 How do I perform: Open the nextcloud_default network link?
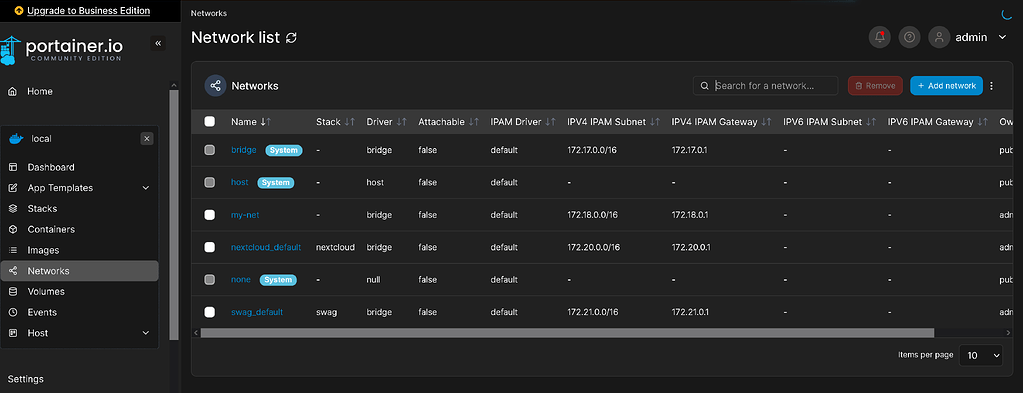[x=266, y=247]
